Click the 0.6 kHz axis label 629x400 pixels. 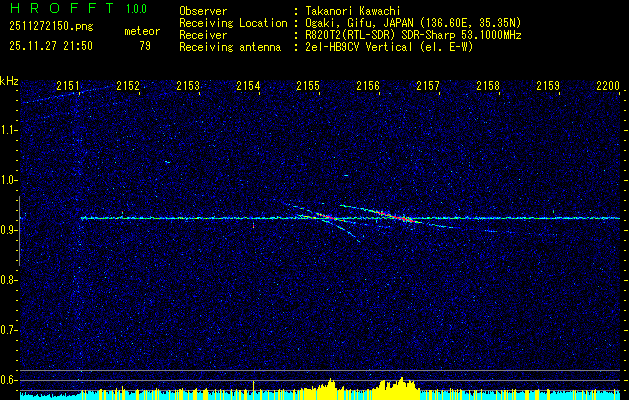[x=9, y=380]
